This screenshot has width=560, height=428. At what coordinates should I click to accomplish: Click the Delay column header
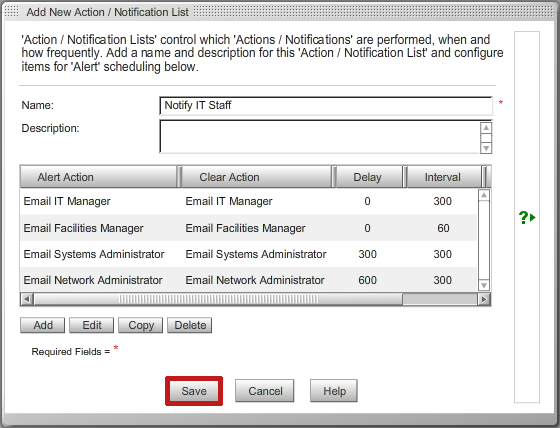click(369, 177)
